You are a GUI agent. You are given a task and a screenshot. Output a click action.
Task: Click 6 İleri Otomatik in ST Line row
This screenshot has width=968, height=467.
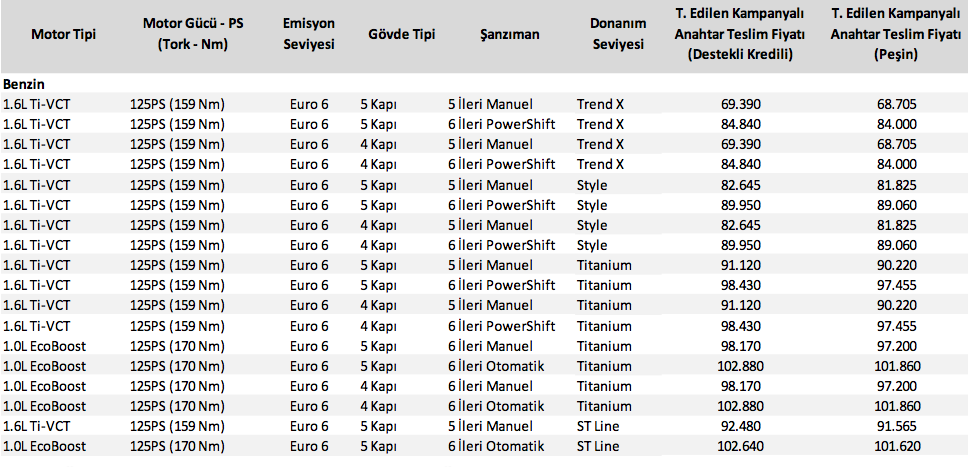(496, 447)
